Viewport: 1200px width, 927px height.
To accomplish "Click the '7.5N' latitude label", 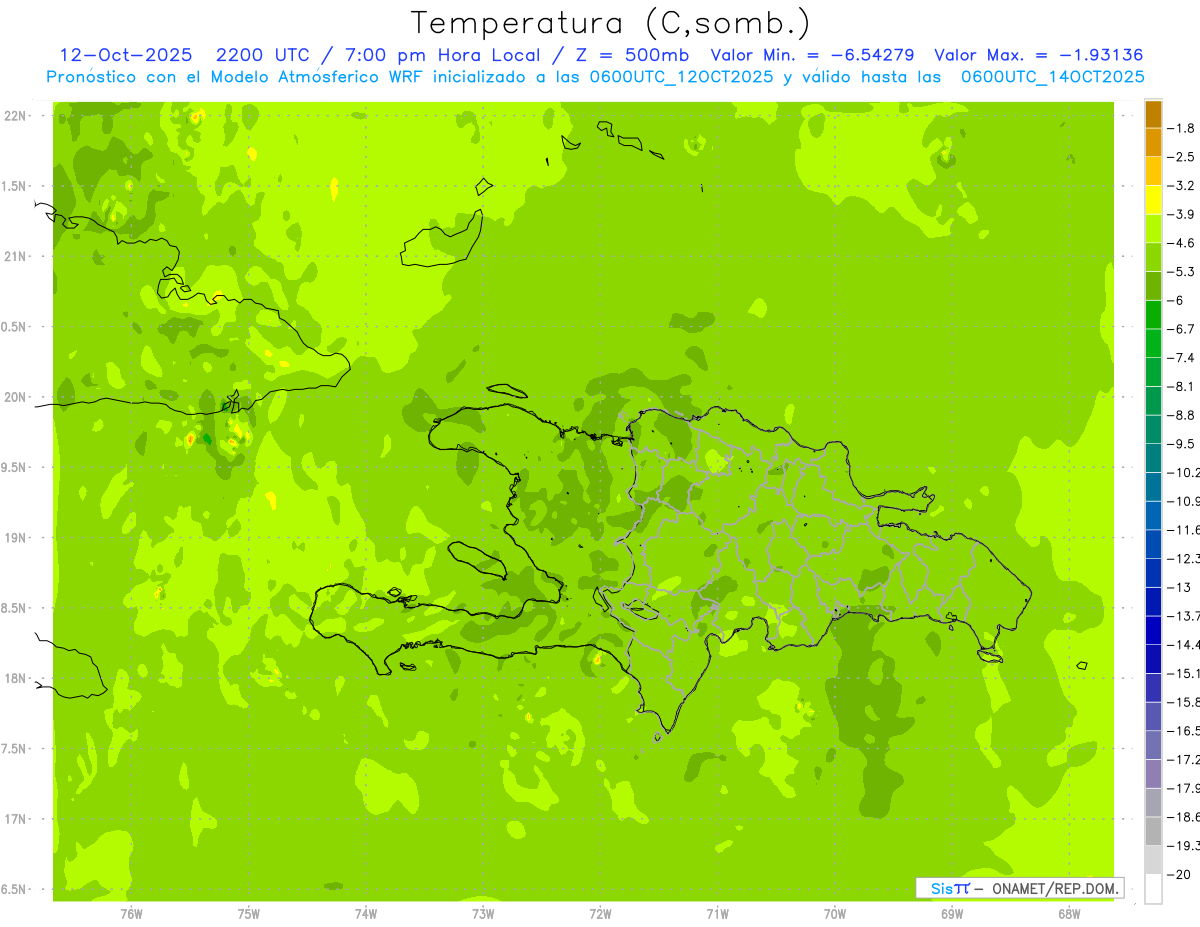I will [x=13, y=749].
